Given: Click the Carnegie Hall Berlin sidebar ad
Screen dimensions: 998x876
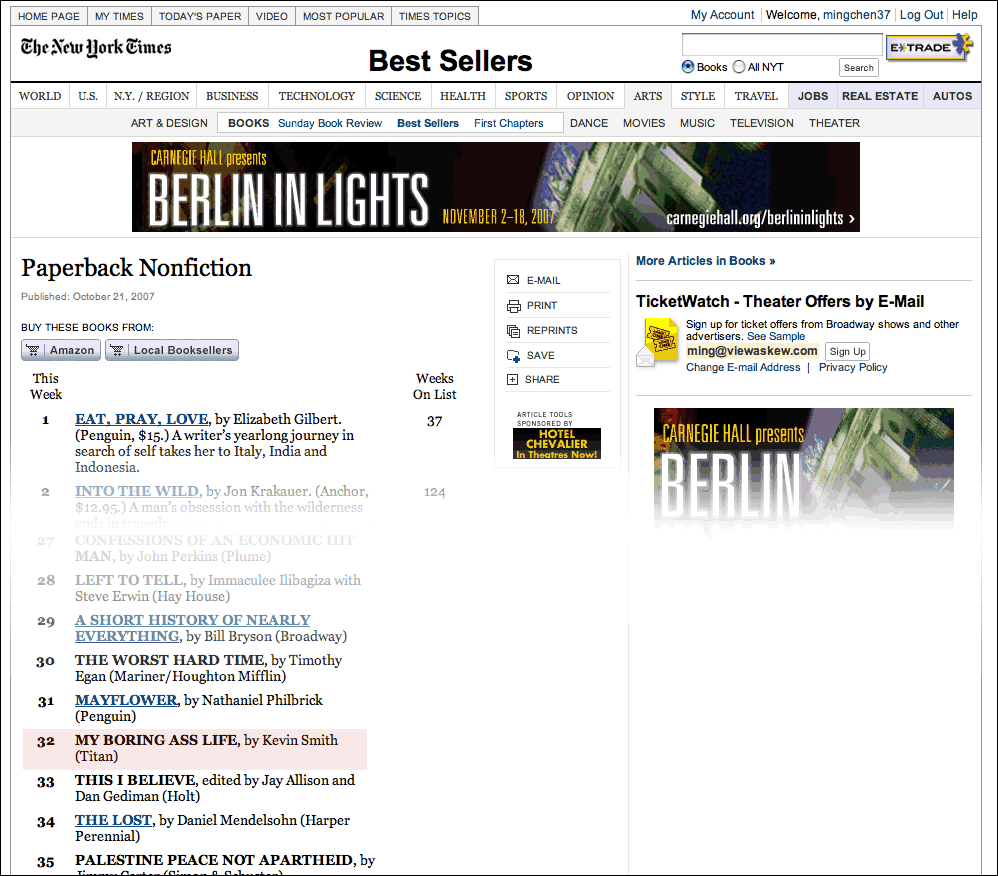Looking at the screenshot, I should [804, 469].
